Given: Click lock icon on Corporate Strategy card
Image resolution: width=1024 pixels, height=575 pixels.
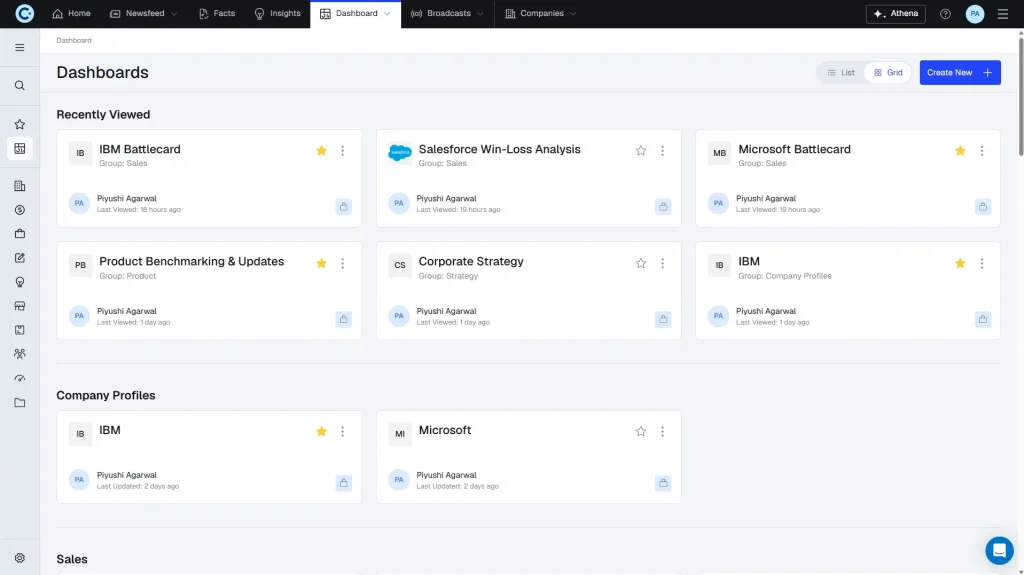Looking at the screenshot, I should pyautogui.click(x=663, y=319).
